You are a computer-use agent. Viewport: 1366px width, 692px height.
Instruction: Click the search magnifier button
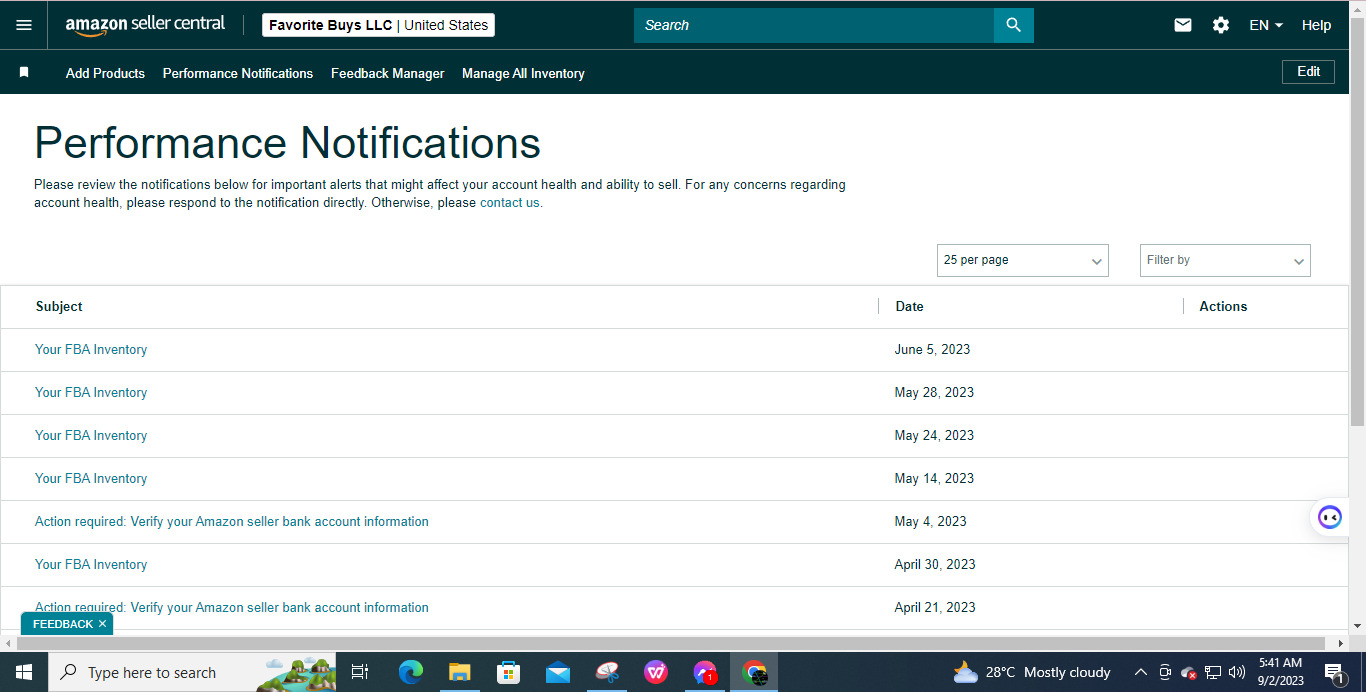pyautogui.click(x=1013, y=25)
